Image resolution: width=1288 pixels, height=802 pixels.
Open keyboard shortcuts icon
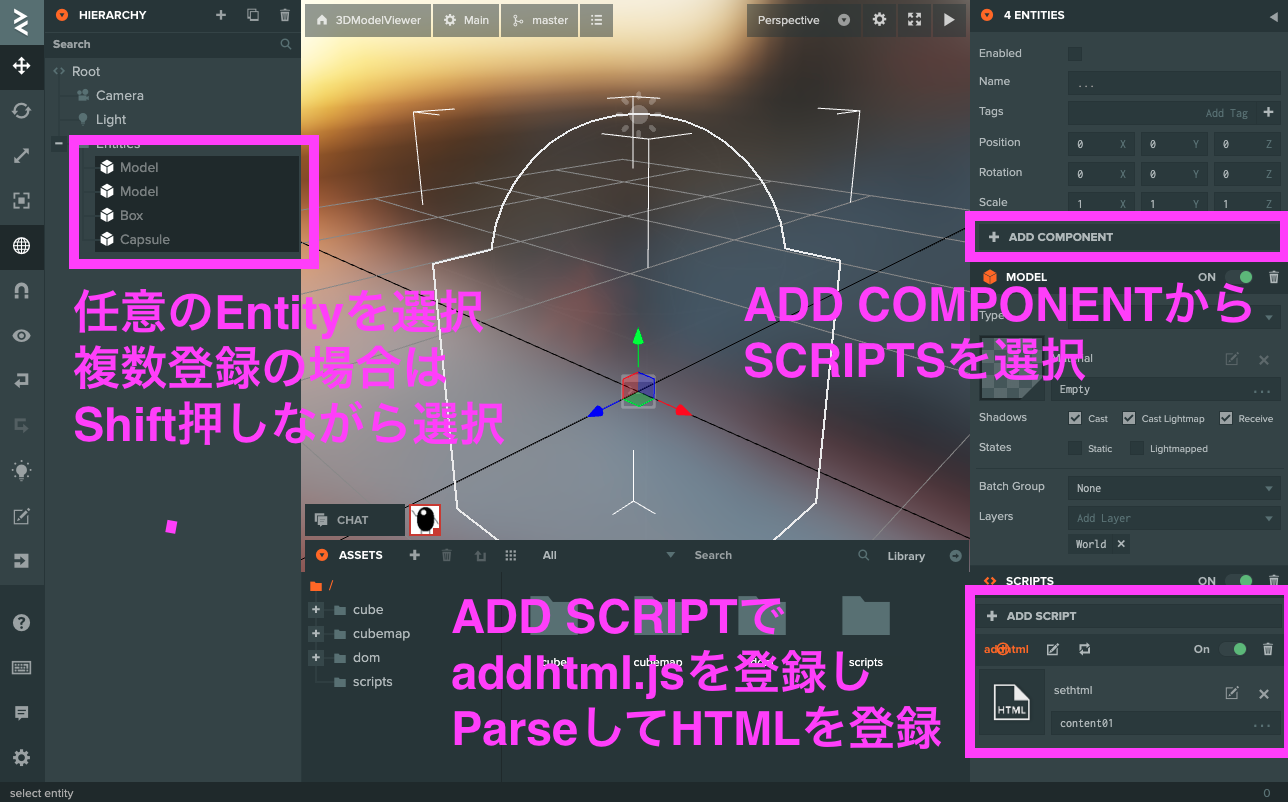tap(21, 668)
